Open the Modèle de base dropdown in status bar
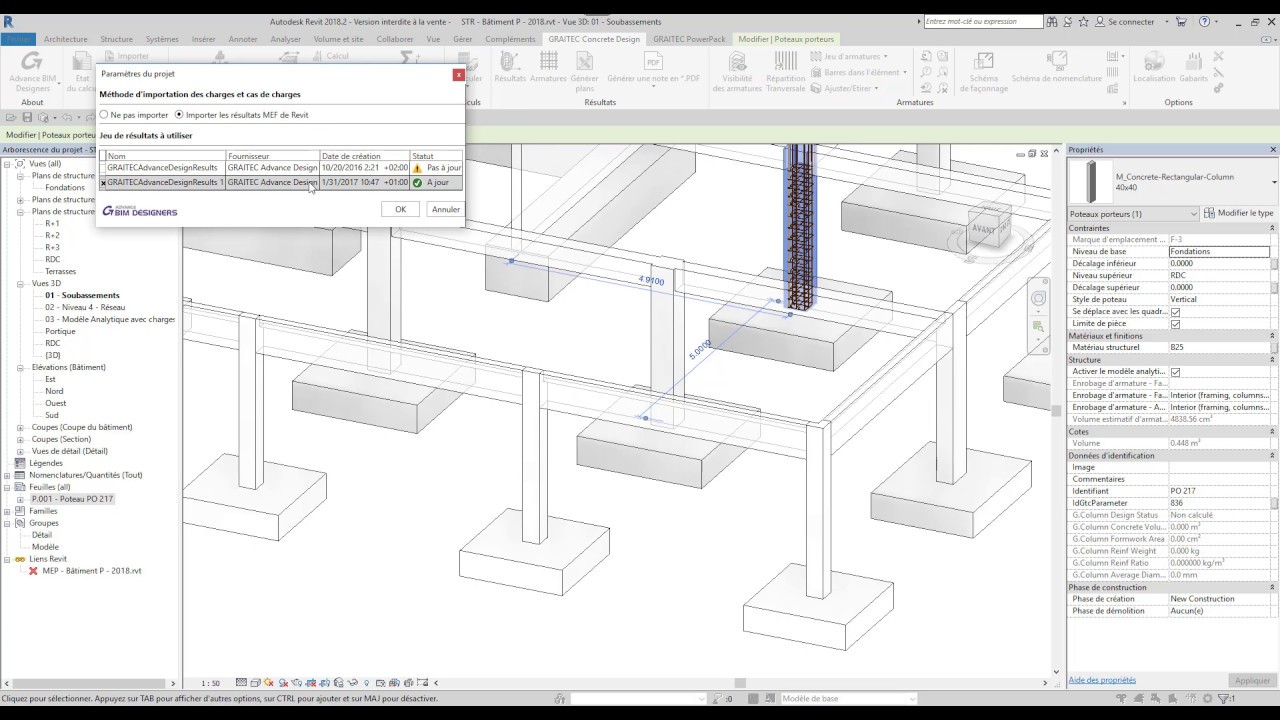The image size is (1280, 720). click(x=848, y=699)
